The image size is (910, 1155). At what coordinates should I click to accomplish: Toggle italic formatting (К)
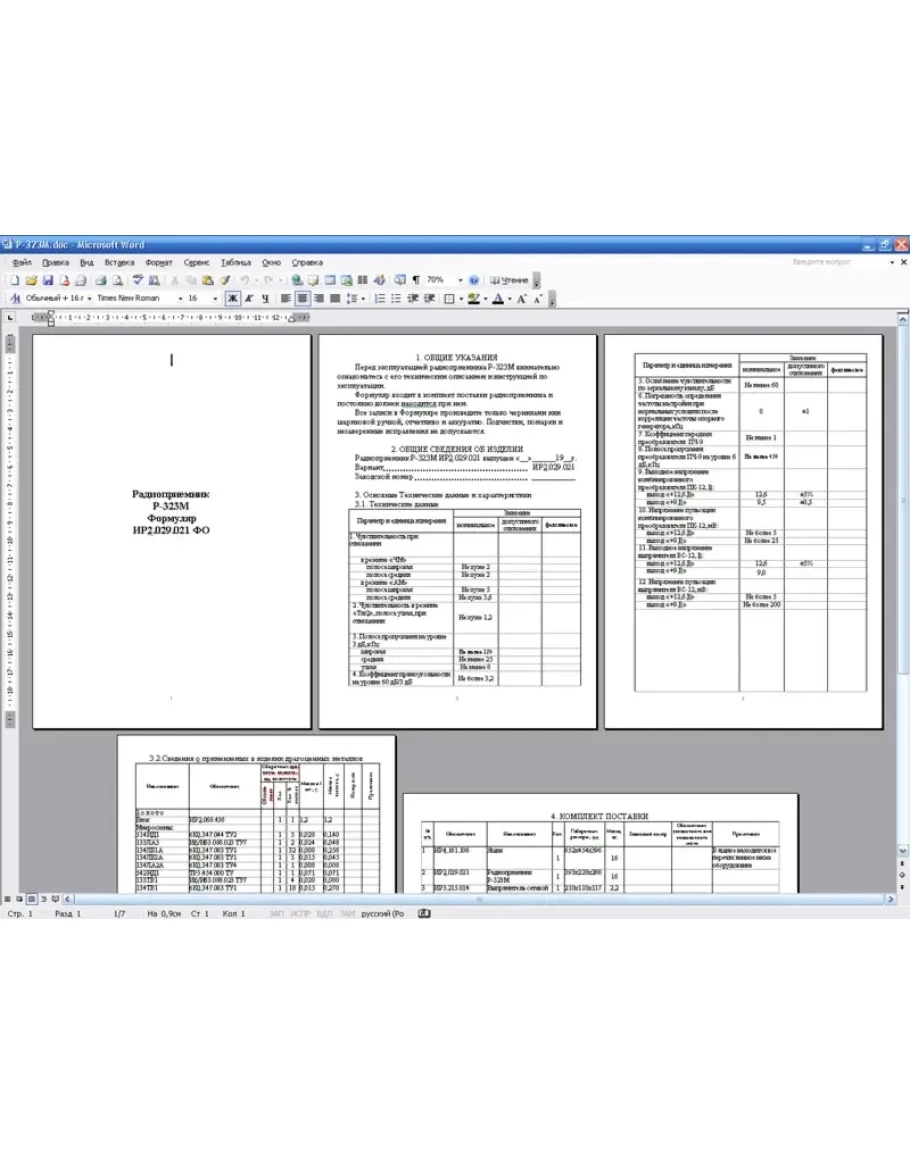pyautogui.click(x=248, y=298)
